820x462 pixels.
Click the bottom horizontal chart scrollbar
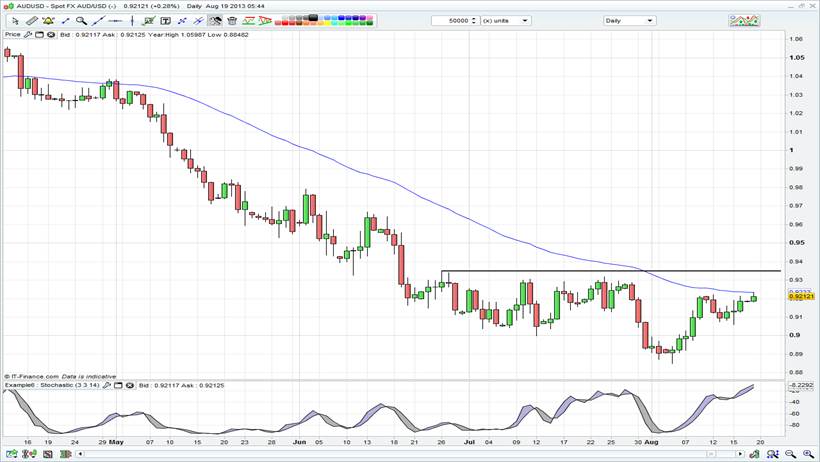click(x=400, y=456)
